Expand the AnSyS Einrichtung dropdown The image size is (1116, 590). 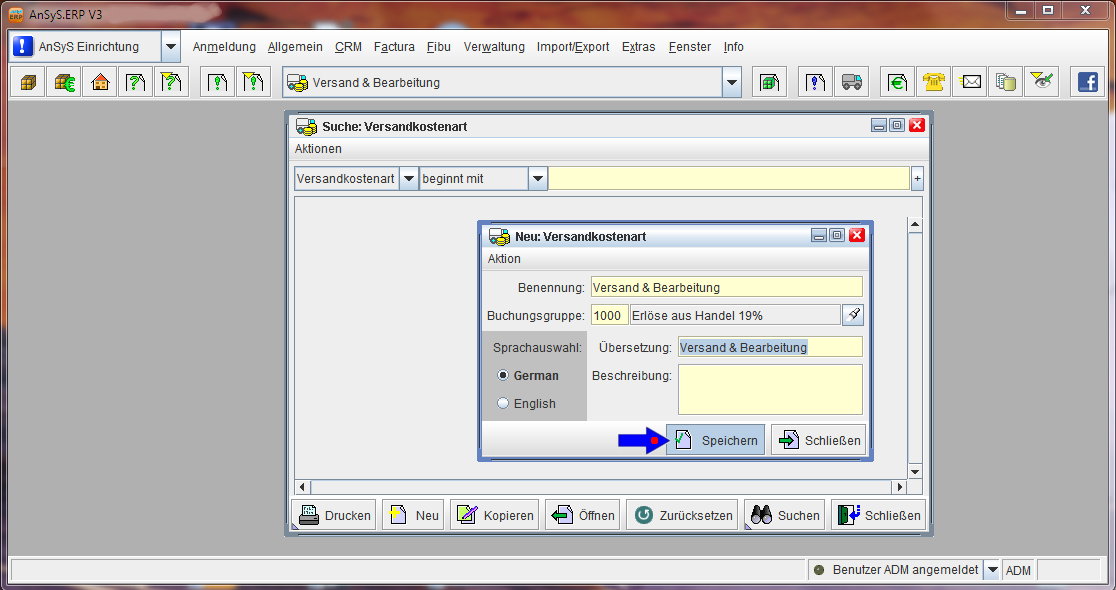pos(170,47)
